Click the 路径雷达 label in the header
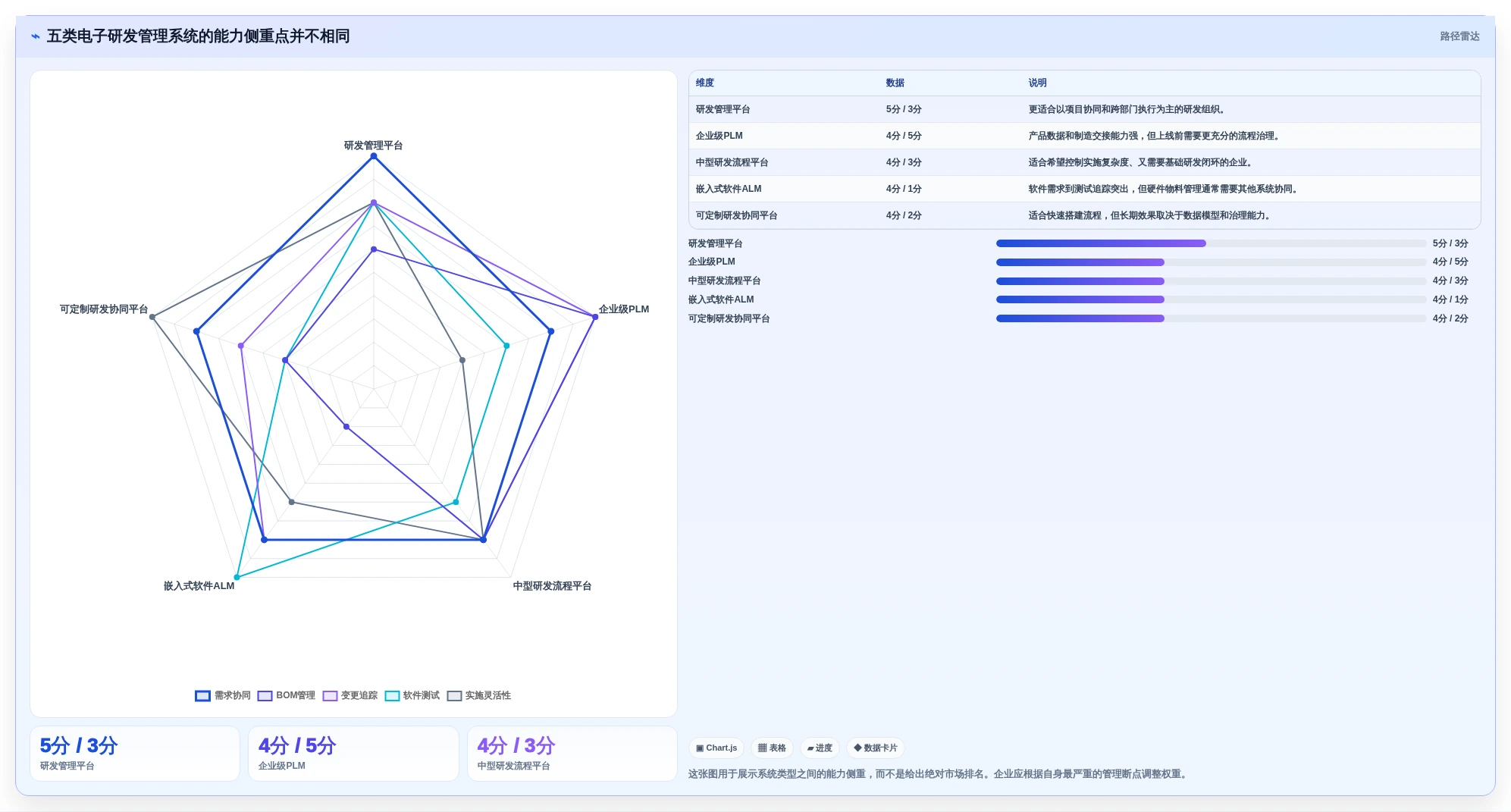 (1459, 36)
